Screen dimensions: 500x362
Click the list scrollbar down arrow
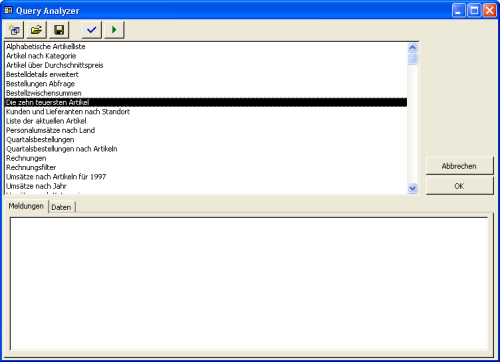tap(412, 188)
